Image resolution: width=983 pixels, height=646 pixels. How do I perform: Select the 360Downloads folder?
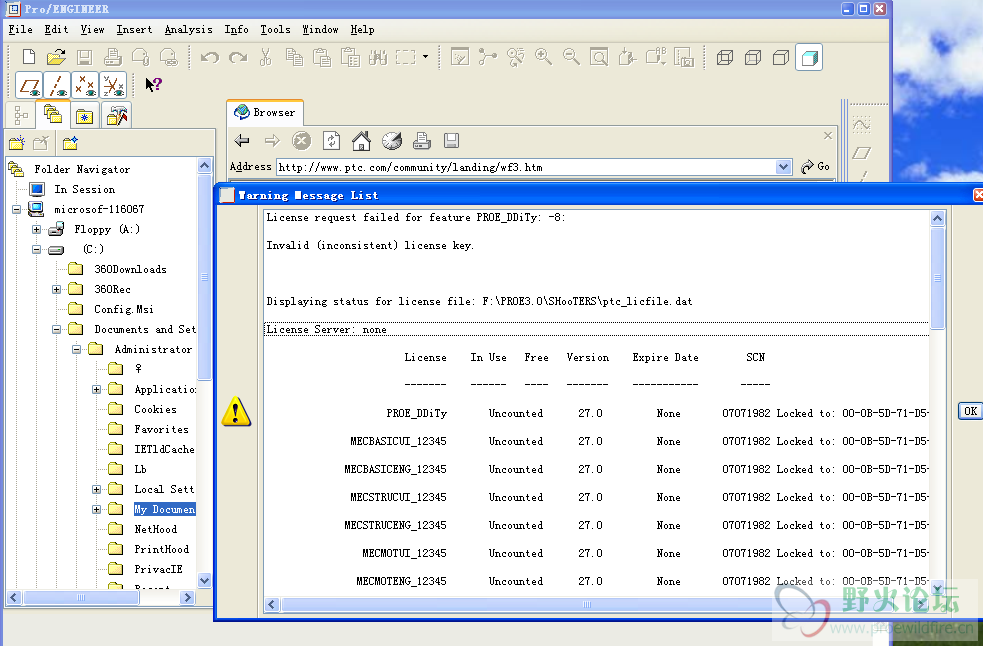pyautogui.click(x=130, y=270)
